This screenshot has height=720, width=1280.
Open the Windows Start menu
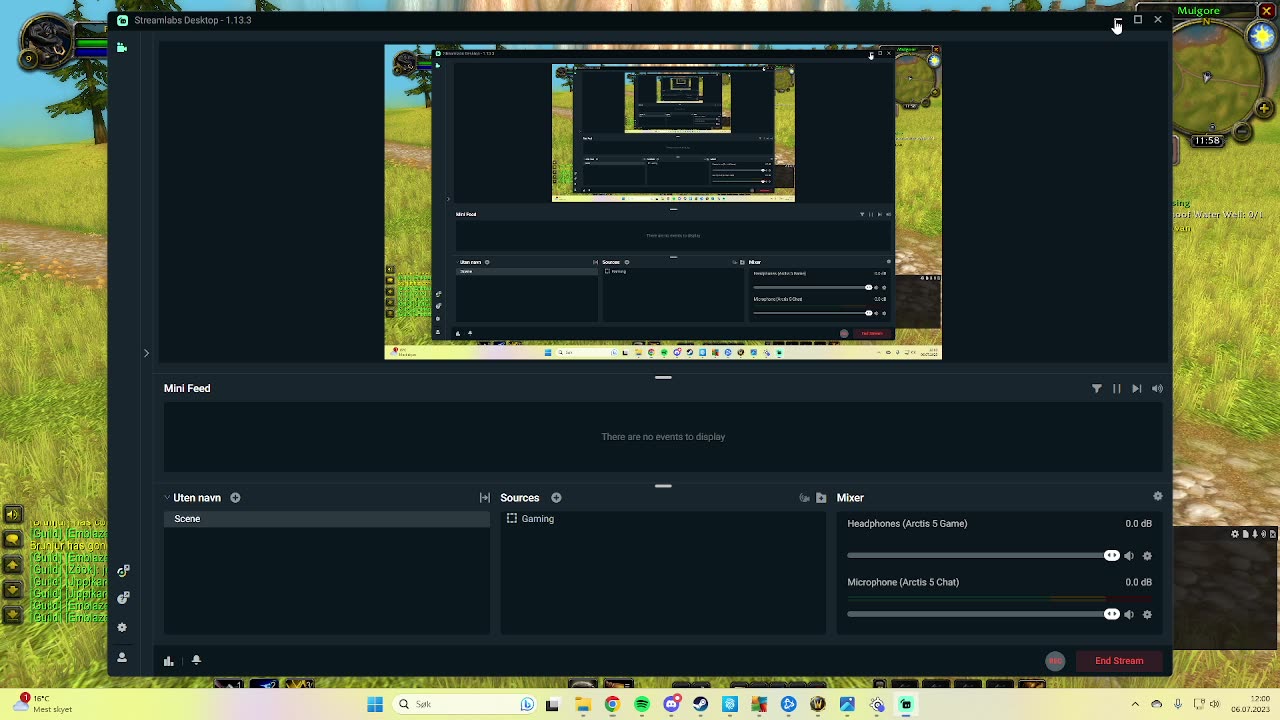(375, 704)
